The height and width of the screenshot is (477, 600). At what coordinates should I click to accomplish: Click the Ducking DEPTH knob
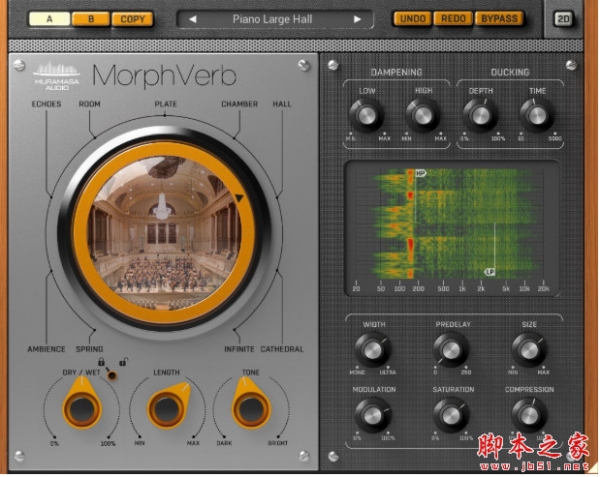480,115
